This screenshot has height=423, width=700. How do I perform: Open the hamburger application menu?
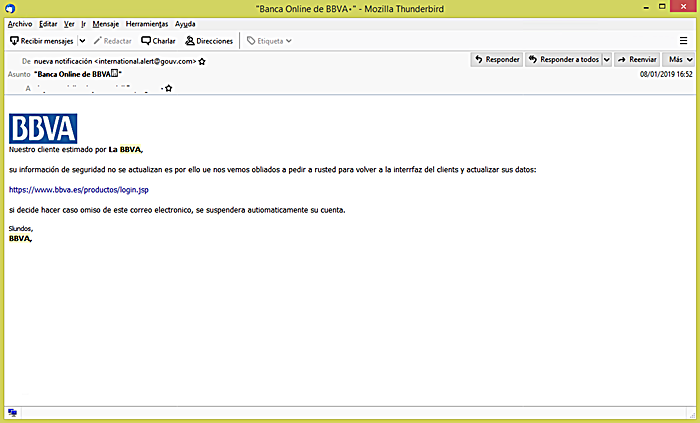683,41
